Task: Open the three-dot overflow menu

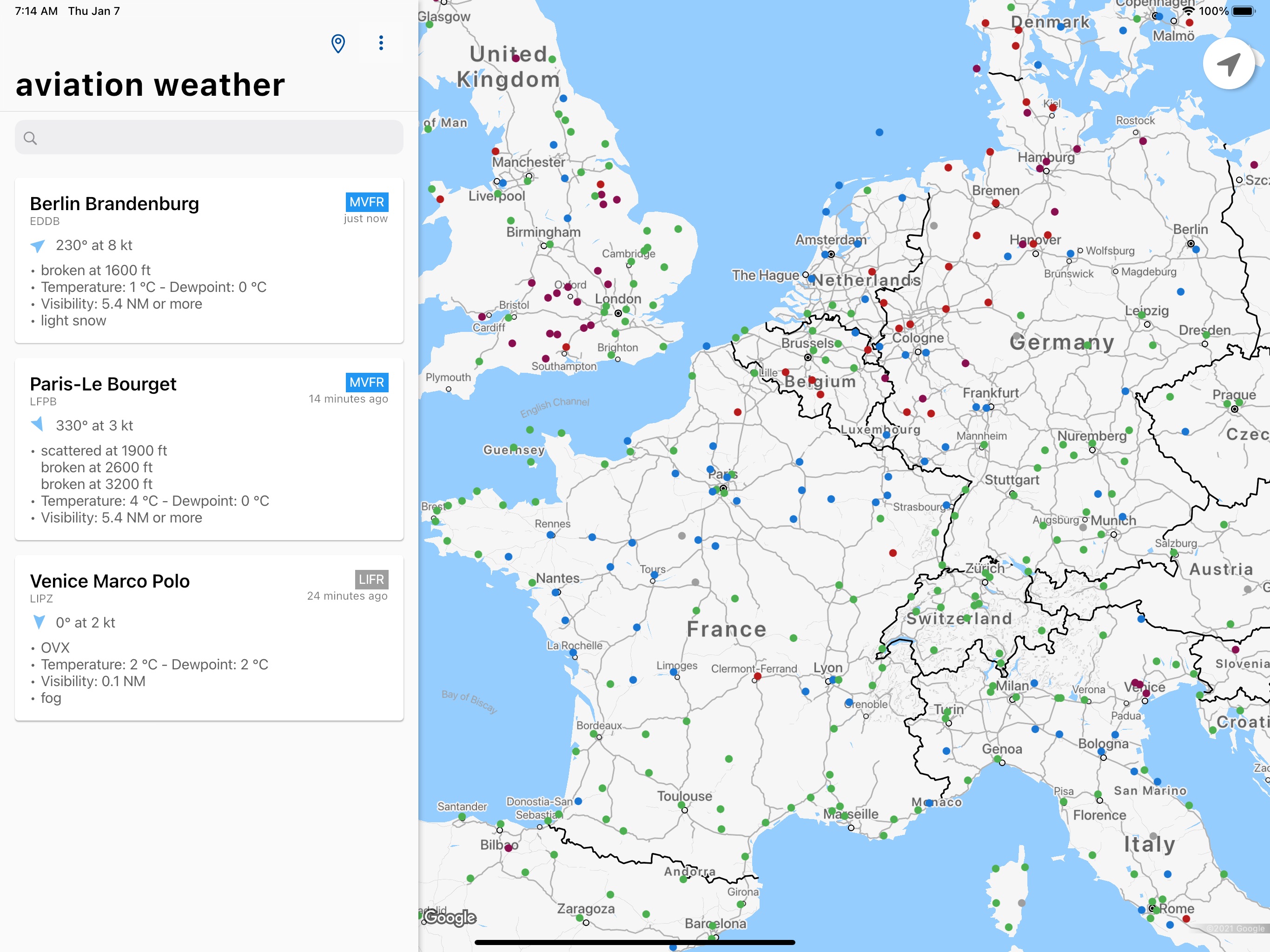Action: click(381, 42)
